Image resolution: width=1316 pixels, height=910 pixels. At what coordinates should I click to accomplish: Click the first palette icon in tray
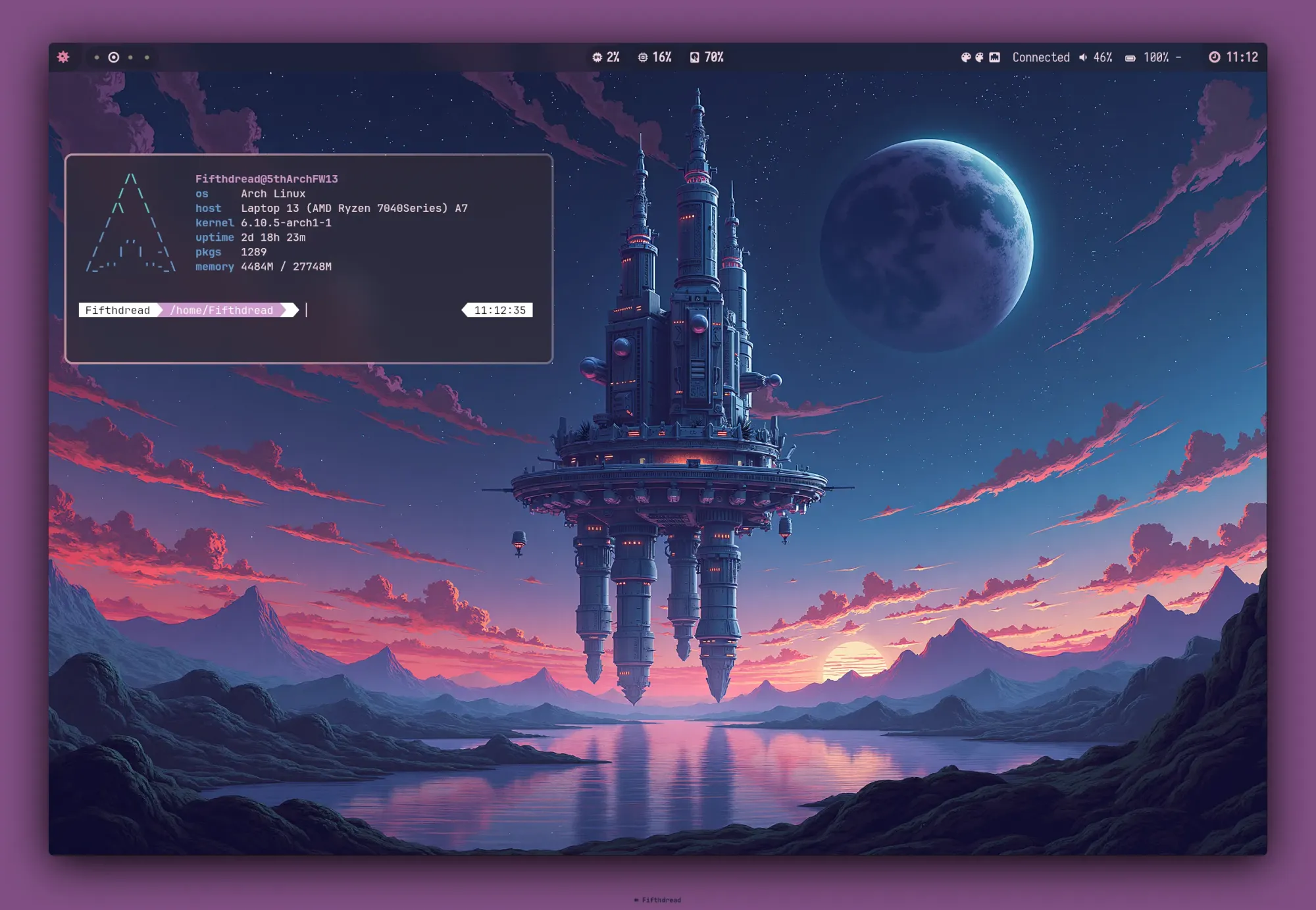(x=965, y=57)
